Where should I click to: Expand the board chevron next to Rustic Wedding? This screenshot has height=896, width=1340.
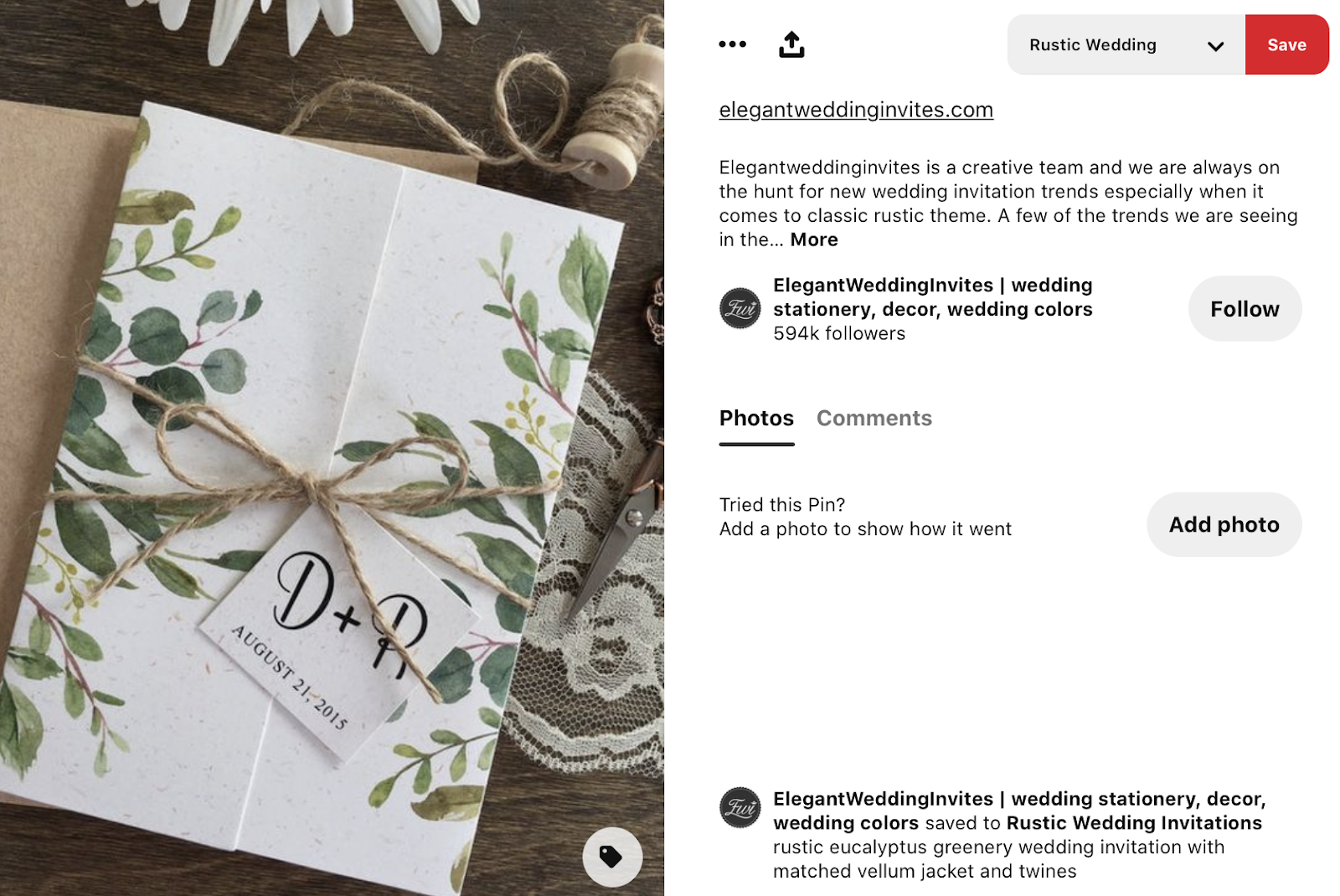click(1215, 46)
